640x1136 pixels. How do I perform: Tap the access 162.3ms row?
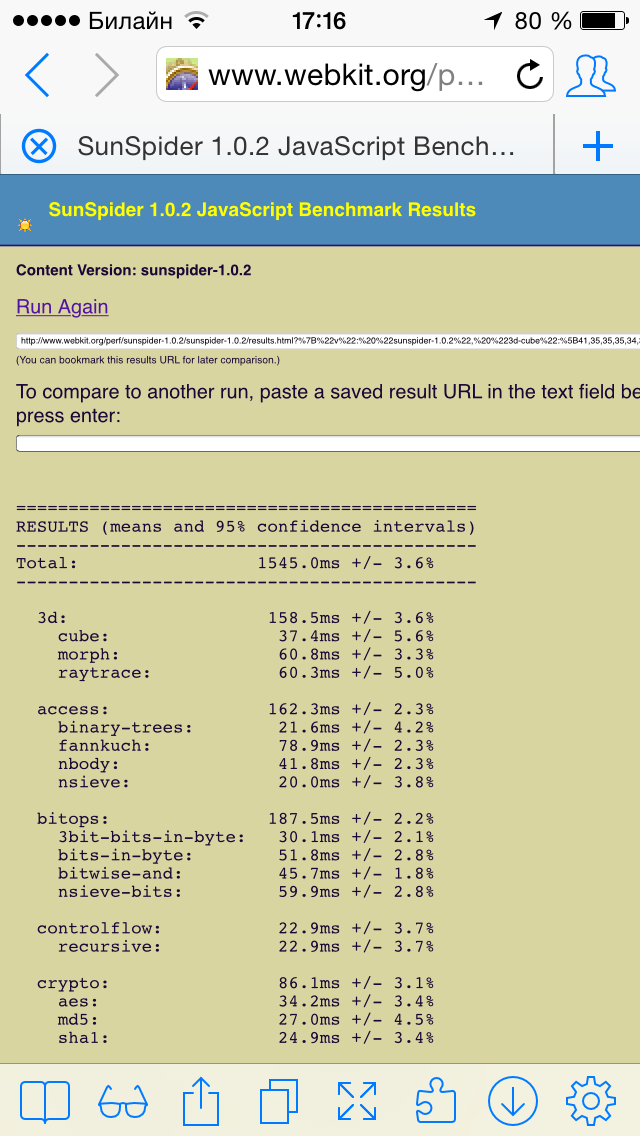[x=236, y=709]
